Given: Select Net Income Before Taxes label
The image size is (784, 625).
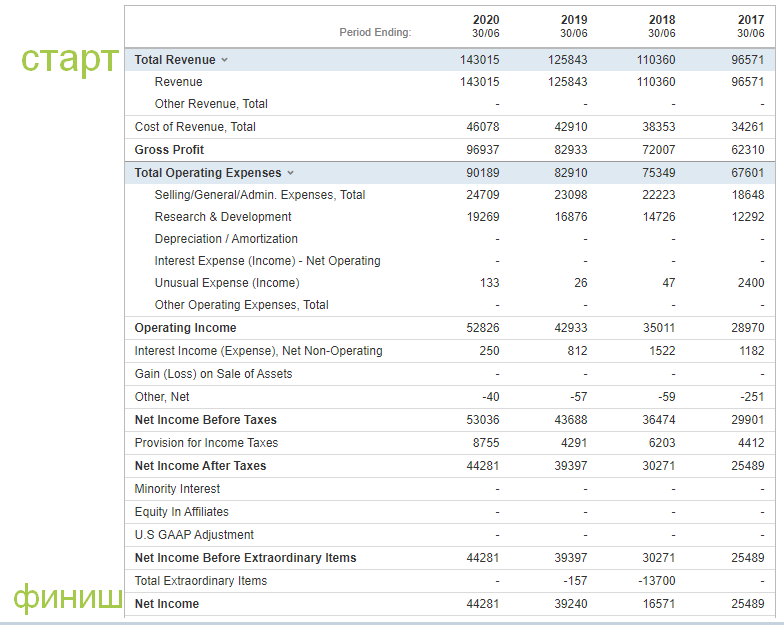Looking at the screenshot, I should [x=206, y=420].
